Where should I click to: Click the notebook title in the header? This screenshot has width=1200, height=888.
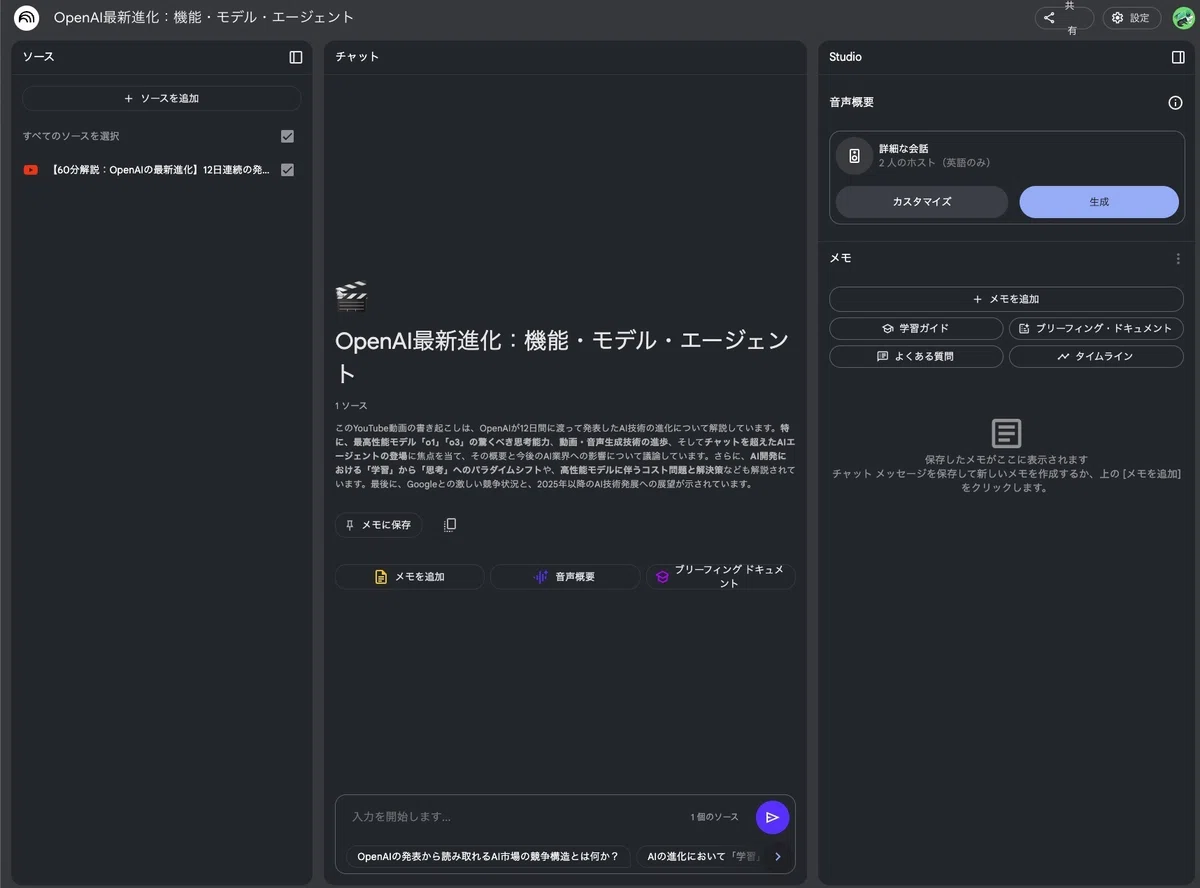[x=204, y=18]
